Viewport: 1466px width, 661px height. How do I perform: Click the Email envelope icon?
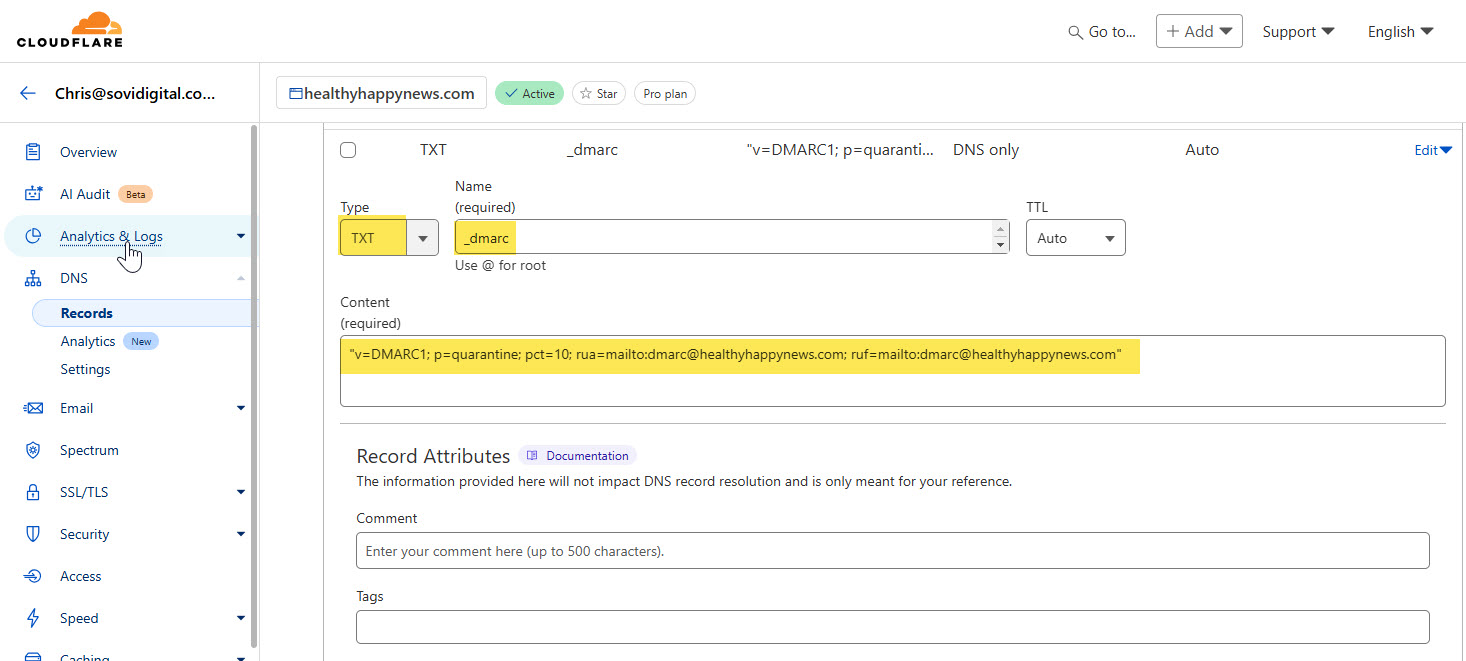[x=33, y=408]
